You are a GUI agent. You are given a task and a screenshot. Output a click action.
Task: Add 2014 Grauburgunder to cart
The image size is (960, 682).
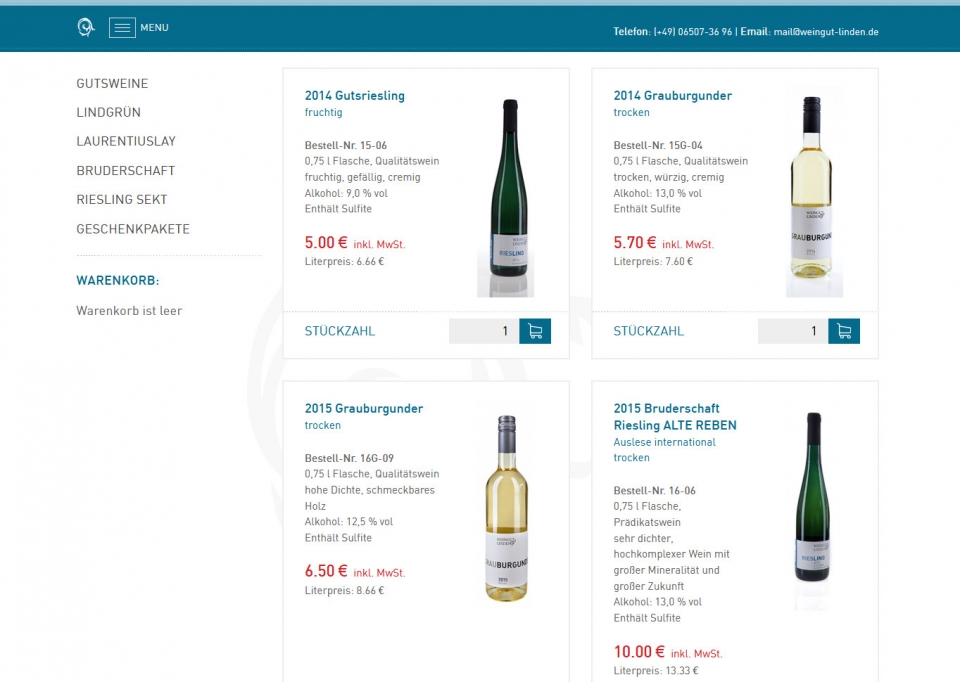click(x=844, y=331)
